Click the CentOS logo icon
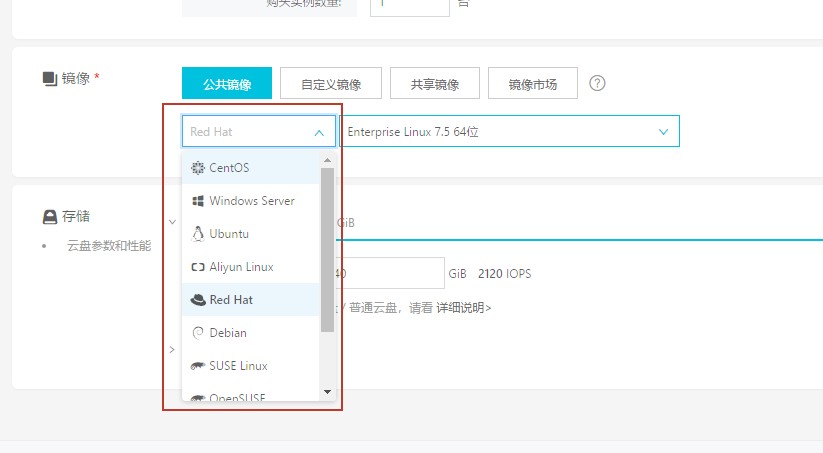823x453 pixels. pyautogui.click(x=197, y=168)
